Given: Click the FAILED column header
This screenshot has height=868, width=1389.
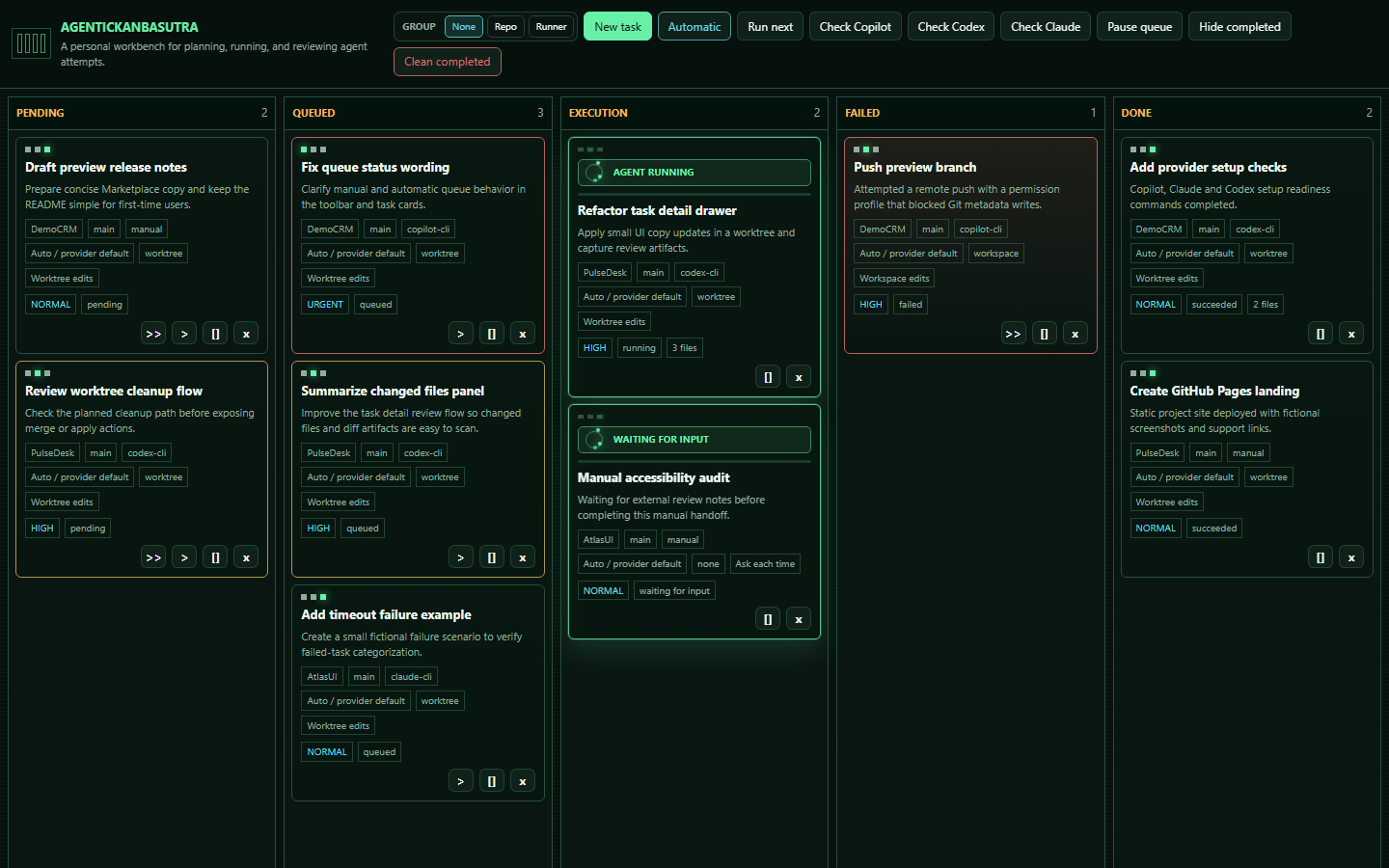Looking at the screenshot, I should pyautogui.click(x=970, y=113).
